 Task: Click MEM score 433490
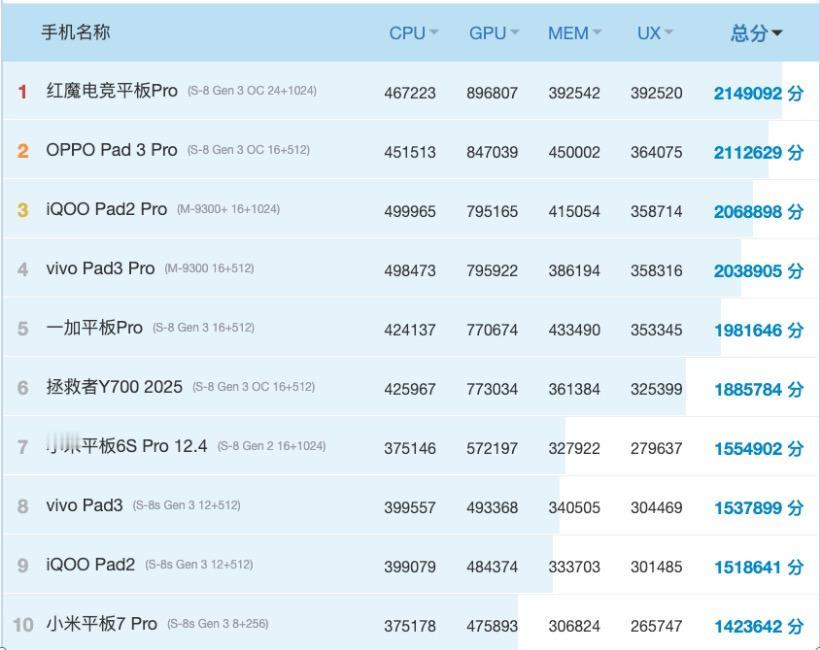(574, 330)
